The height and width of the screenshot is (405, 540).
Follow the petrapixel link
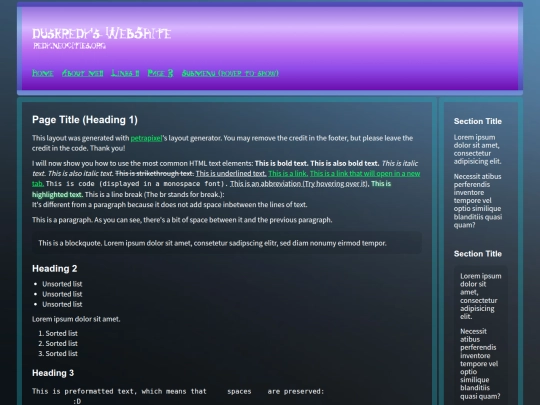[146, 138]
